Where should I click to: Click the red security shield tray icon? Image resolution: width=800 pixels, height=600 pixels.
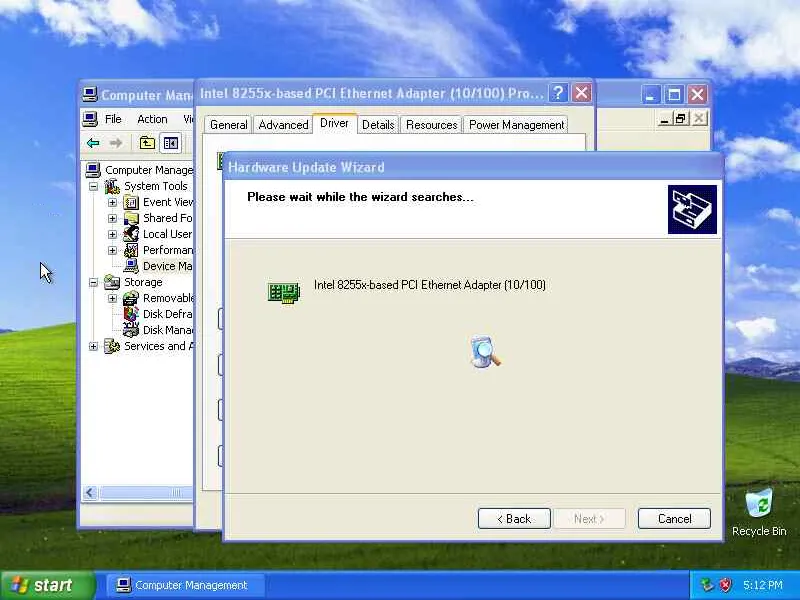pyautogui.click(x=726, y=585)
